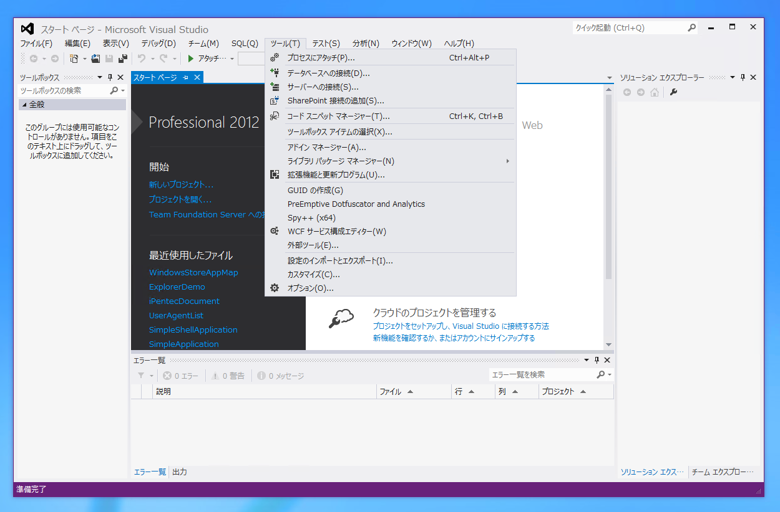This screenshot has width=780, height=512.
Task: Click the undo toolbar icon
Action: pyautogui.click(x=142, y=59)
